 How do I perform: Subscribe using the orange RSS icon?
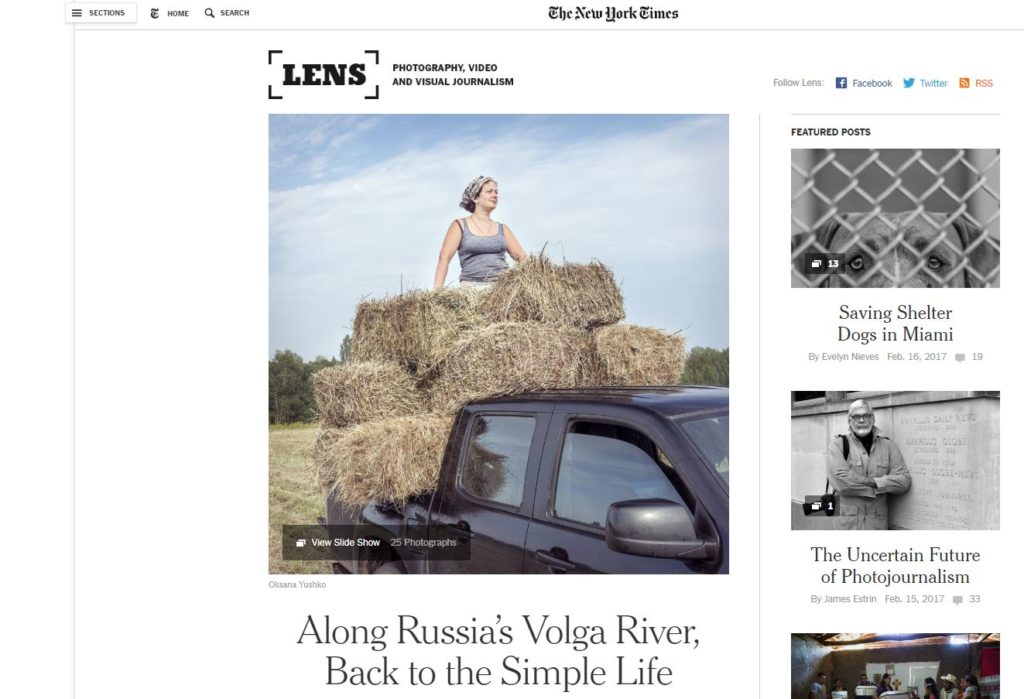coord(964,83)
